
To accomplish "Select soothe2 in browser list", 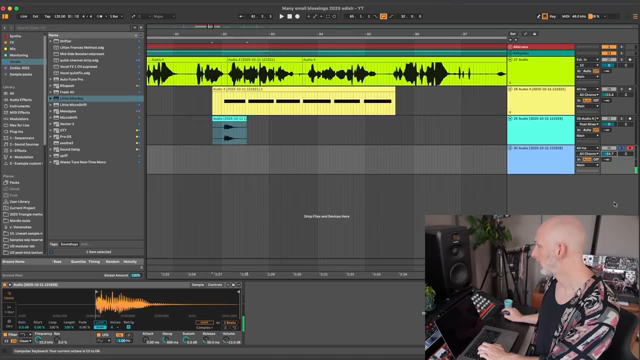I will click(x=67, y=143).
